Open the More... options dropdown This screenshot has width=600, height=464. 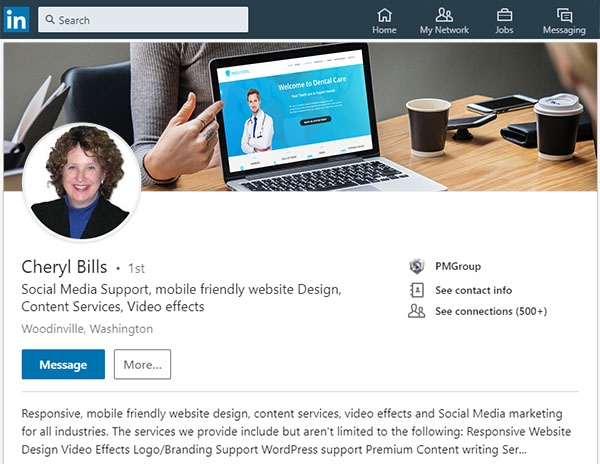tap(142, 364)
